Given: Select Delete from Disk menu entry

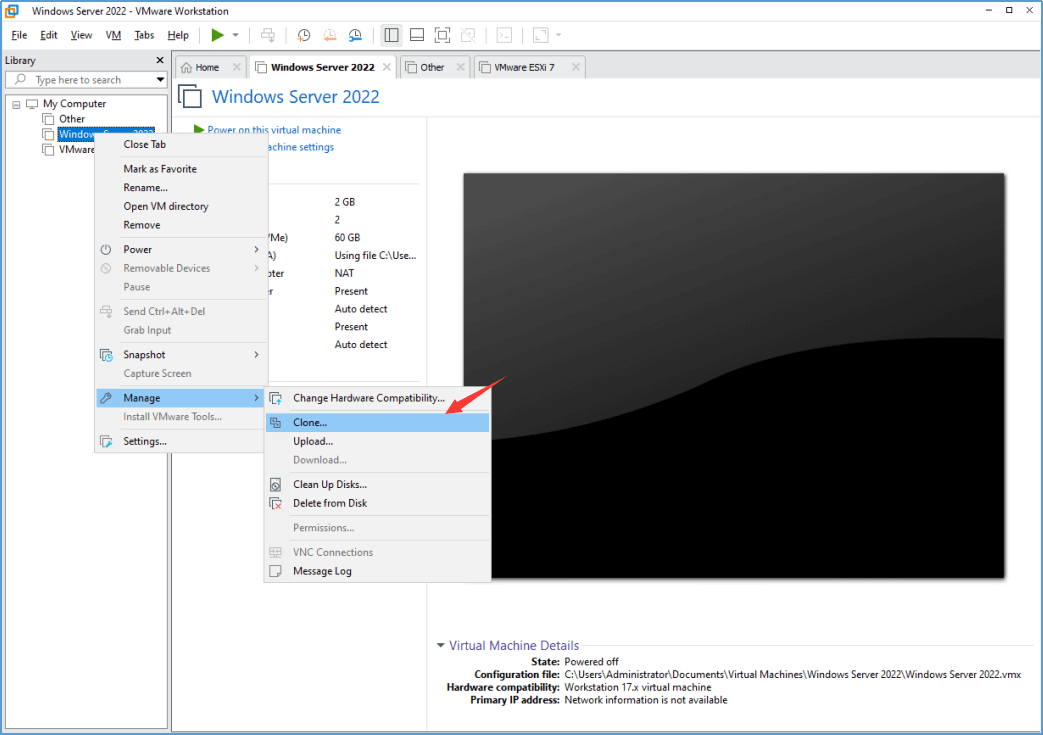Looking at the screenshot, I should tap(330, 503).
